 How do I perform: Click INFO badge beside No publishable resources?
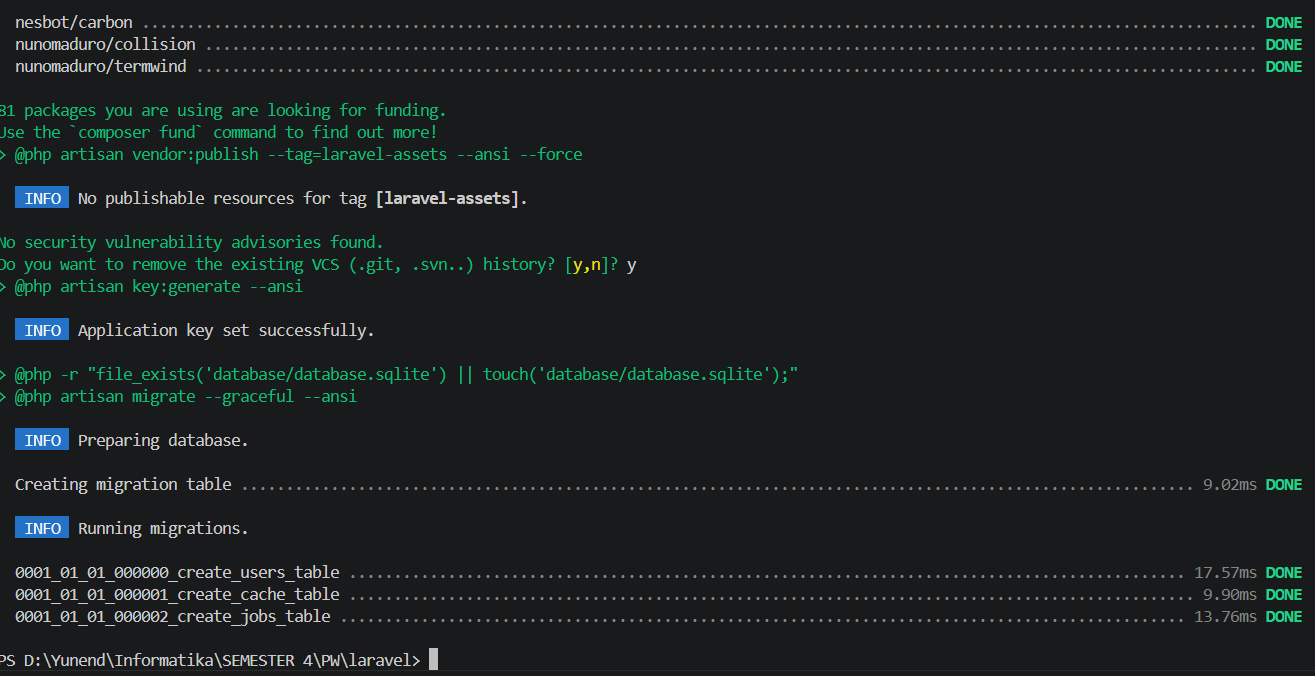click(x=42, y=198)
